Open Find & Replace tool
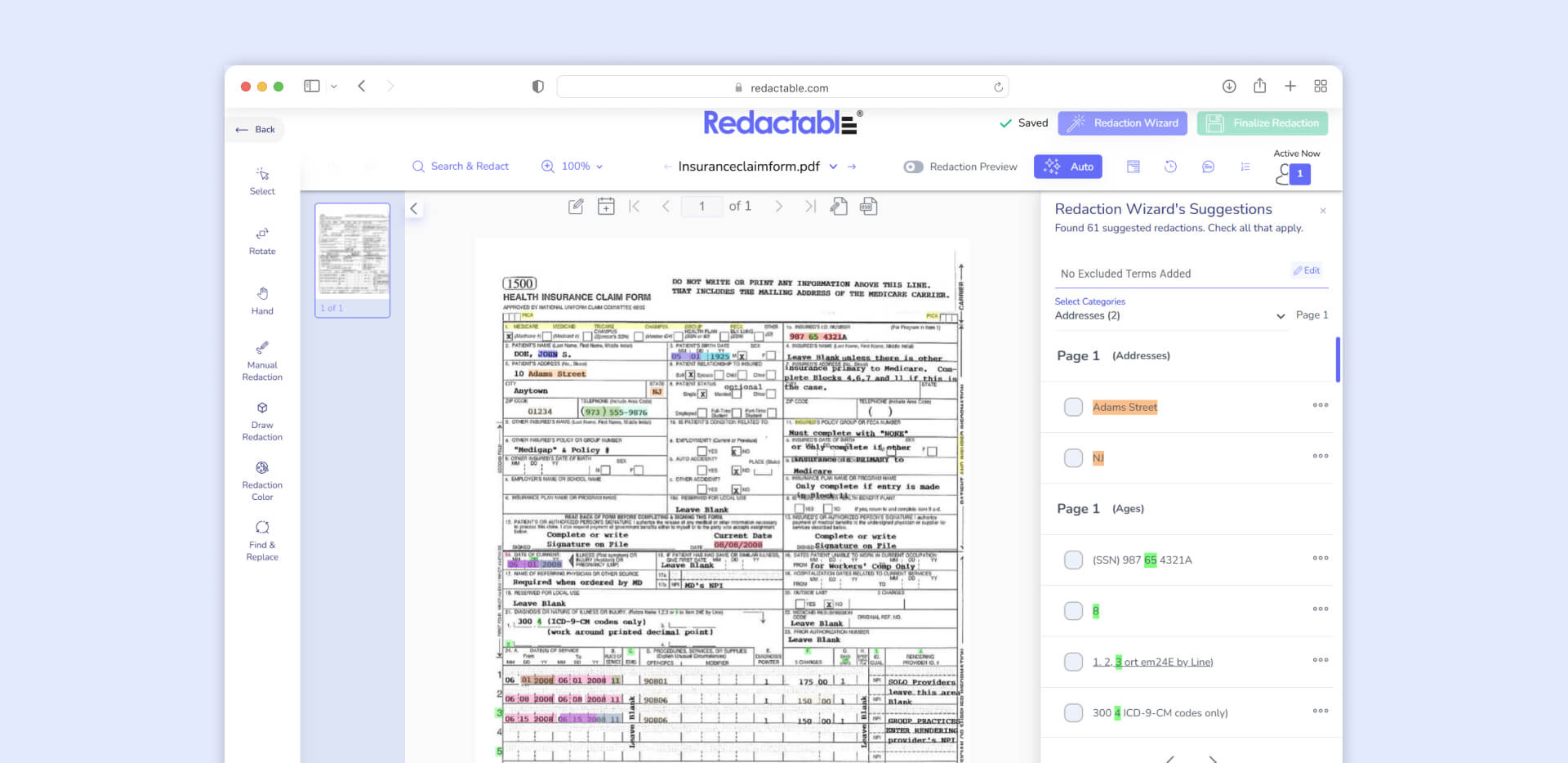The height and width of the screenshot is (763, 1568). (262, 541)
